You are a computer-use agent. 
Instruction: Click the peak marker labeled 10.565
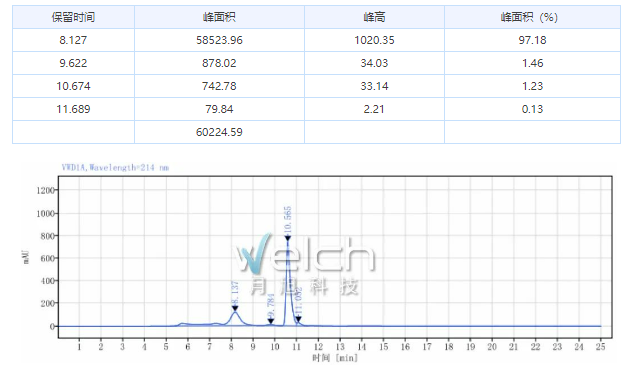(287, 238)
